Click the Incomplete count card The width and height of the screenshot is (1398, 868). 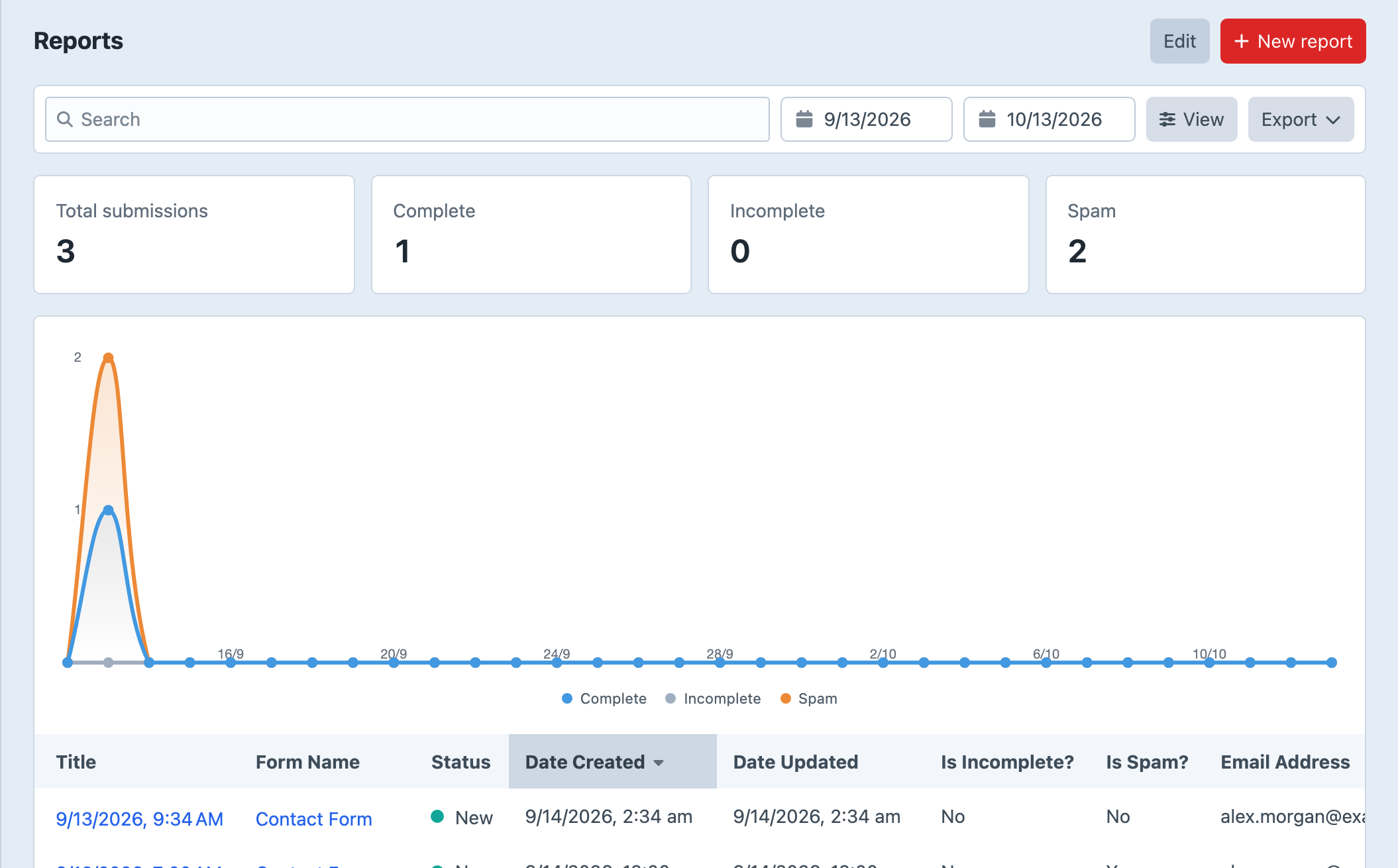coord(869,235)
